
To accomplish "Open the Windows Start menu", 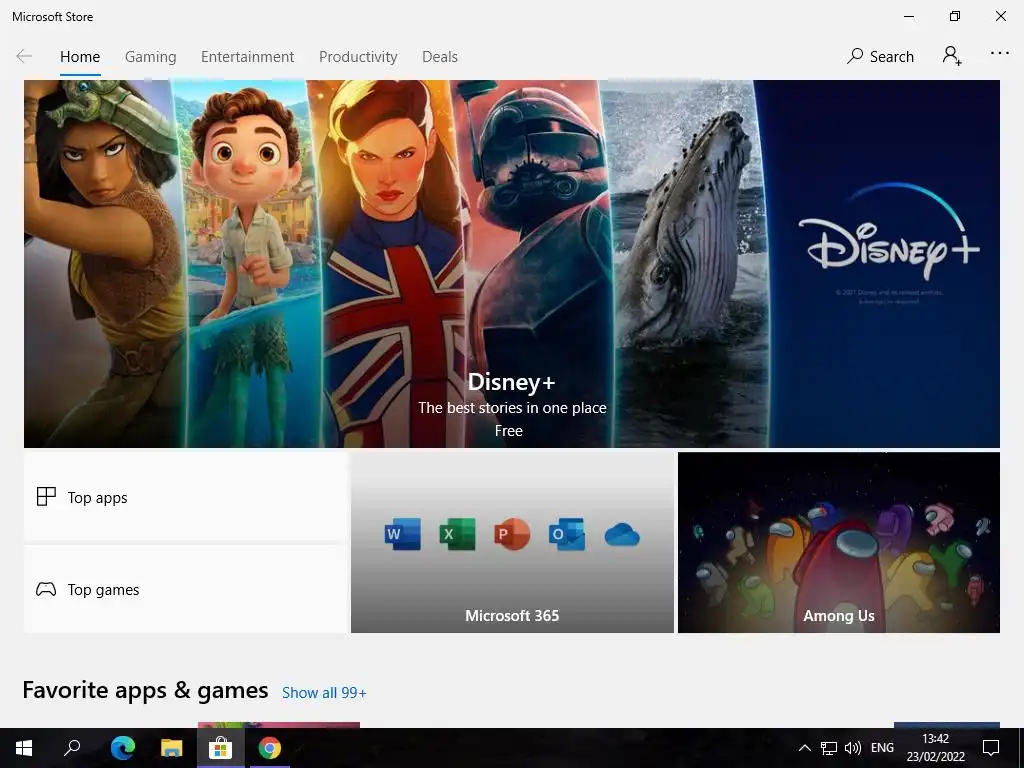I will [x=24, y=748].
